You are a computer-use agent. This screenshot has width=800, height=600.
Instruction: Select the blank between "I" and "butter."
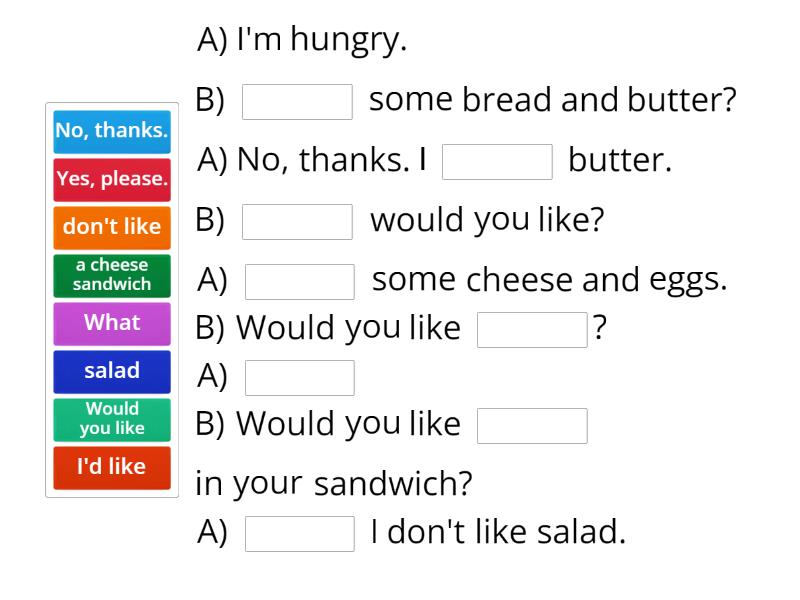click(497, 162)
